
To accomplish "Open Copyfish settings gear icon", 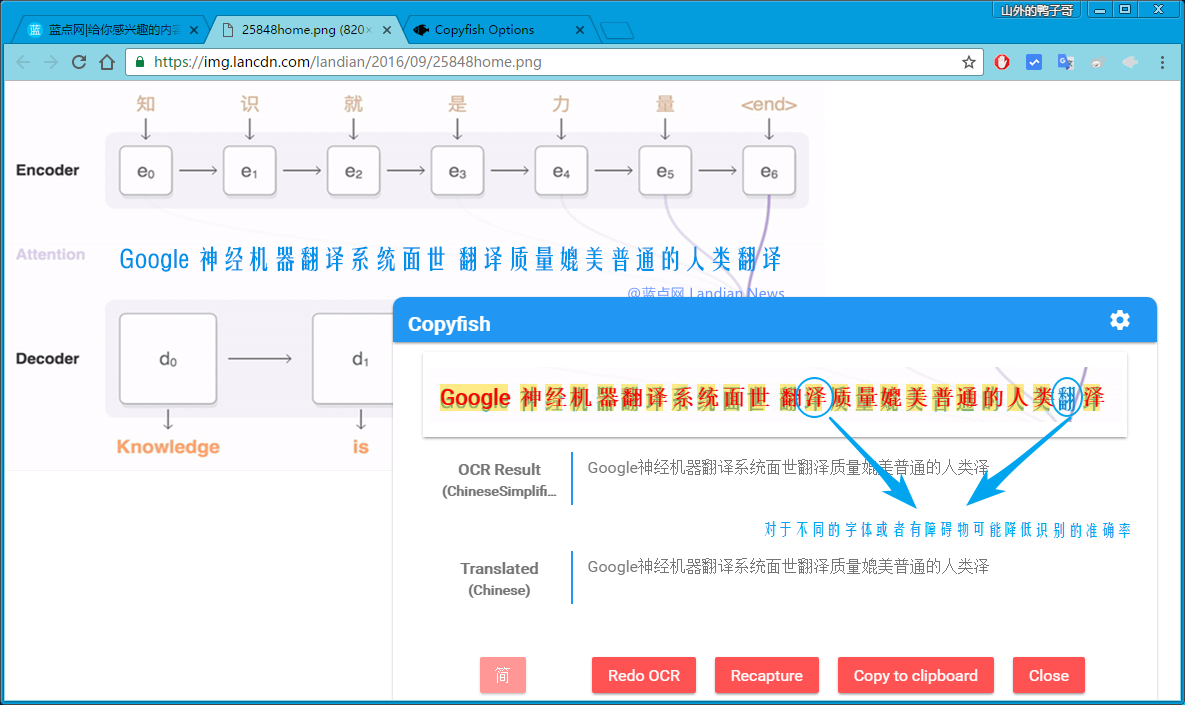I will pos(1120,320).
